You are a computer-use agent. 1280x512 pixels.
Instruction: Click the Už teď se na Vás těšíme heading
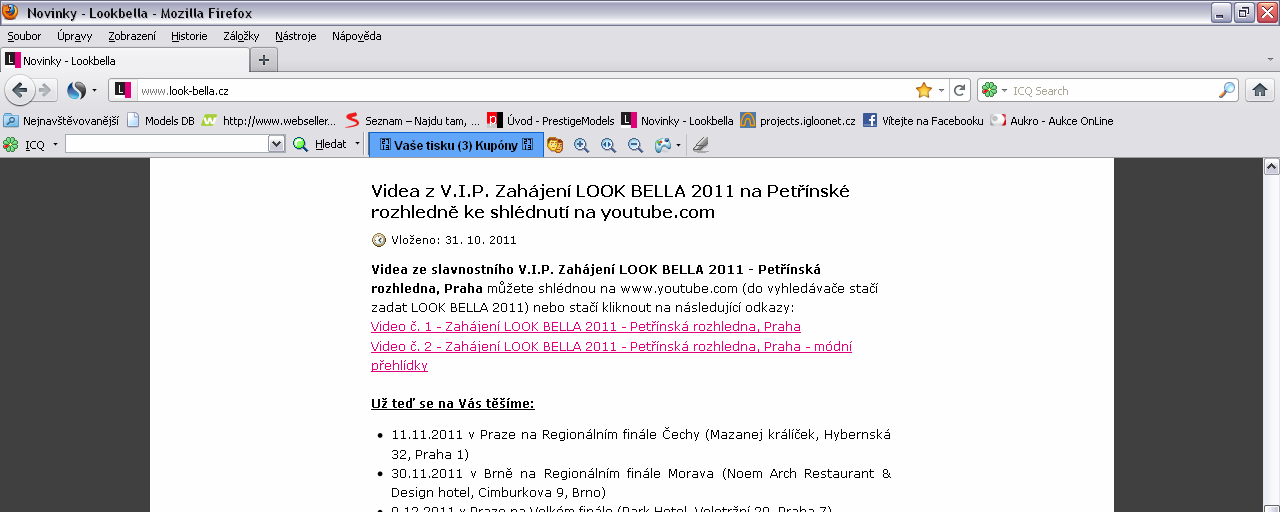[453, 404]
